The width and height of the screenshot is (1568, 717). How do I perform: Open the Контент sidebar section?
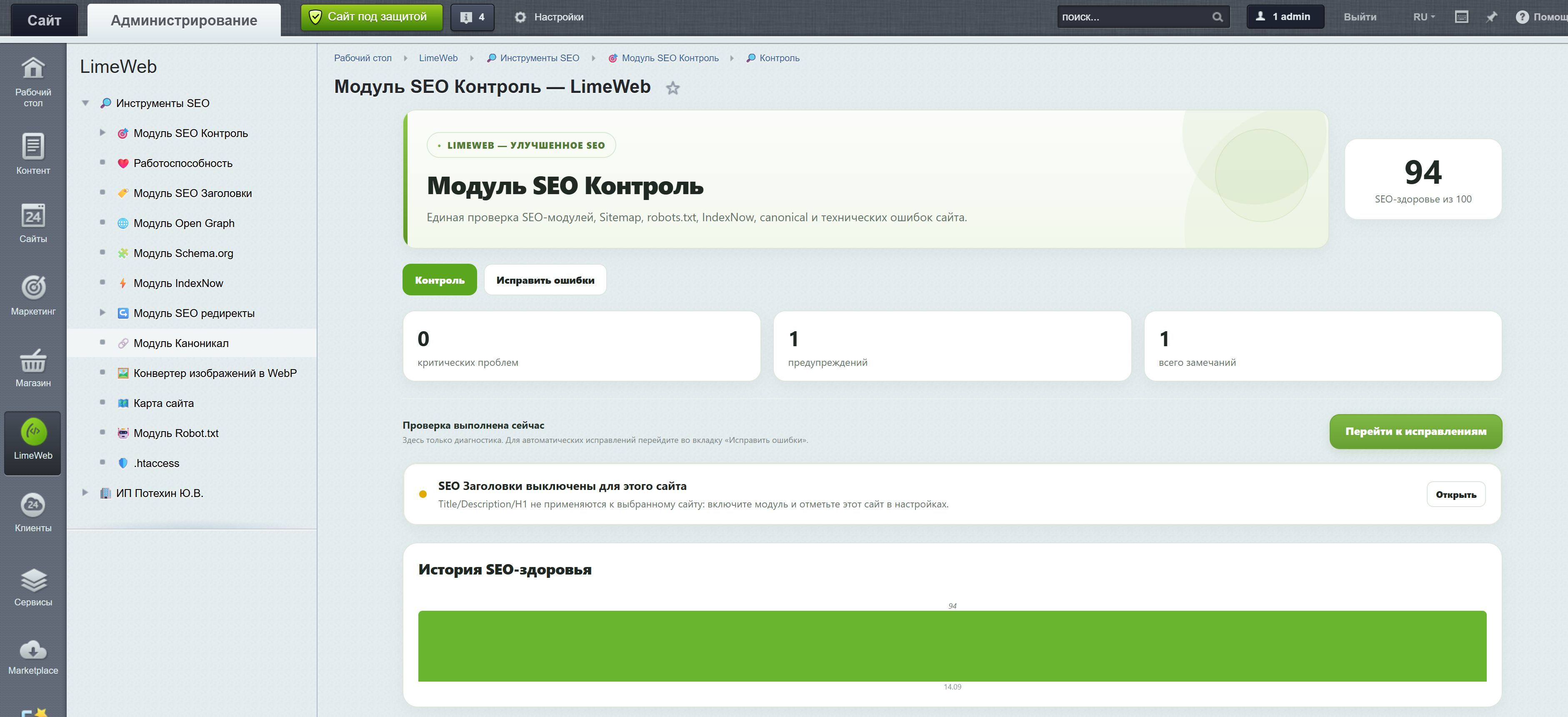33,154
